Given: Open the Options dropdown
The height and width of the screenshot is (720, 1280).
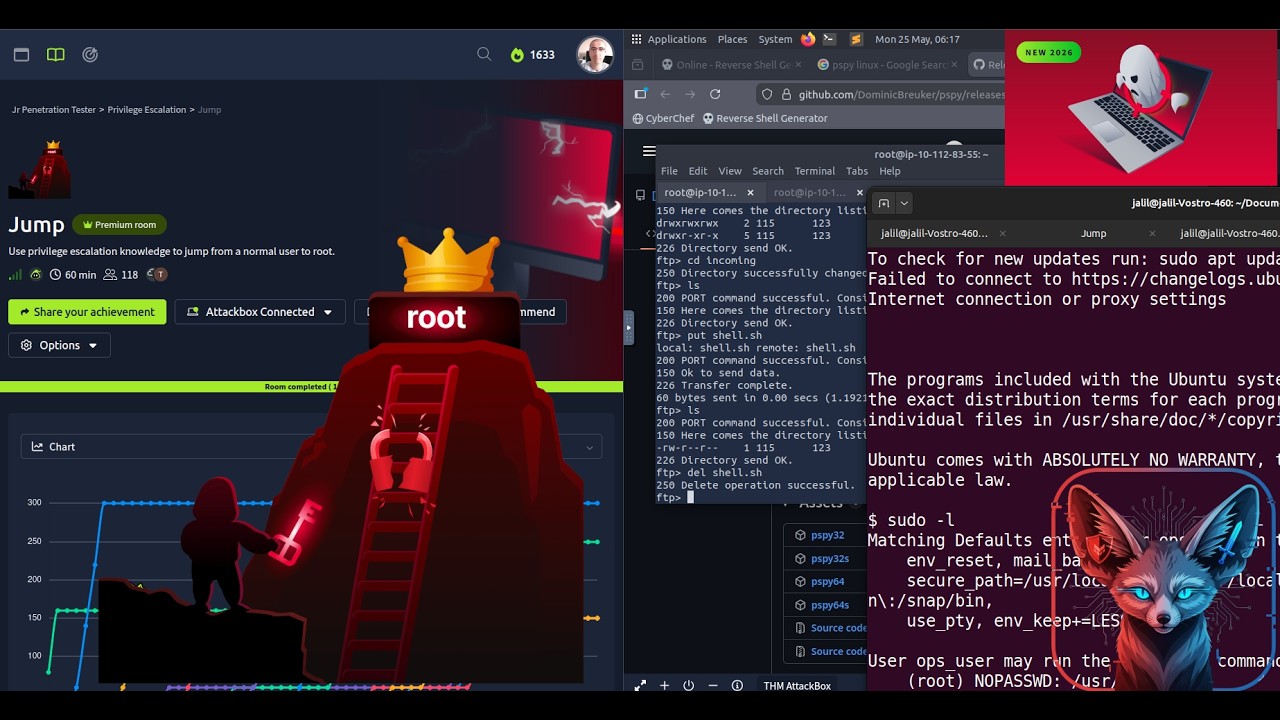Looking at the screenshot, I should (x=59, y=345).
